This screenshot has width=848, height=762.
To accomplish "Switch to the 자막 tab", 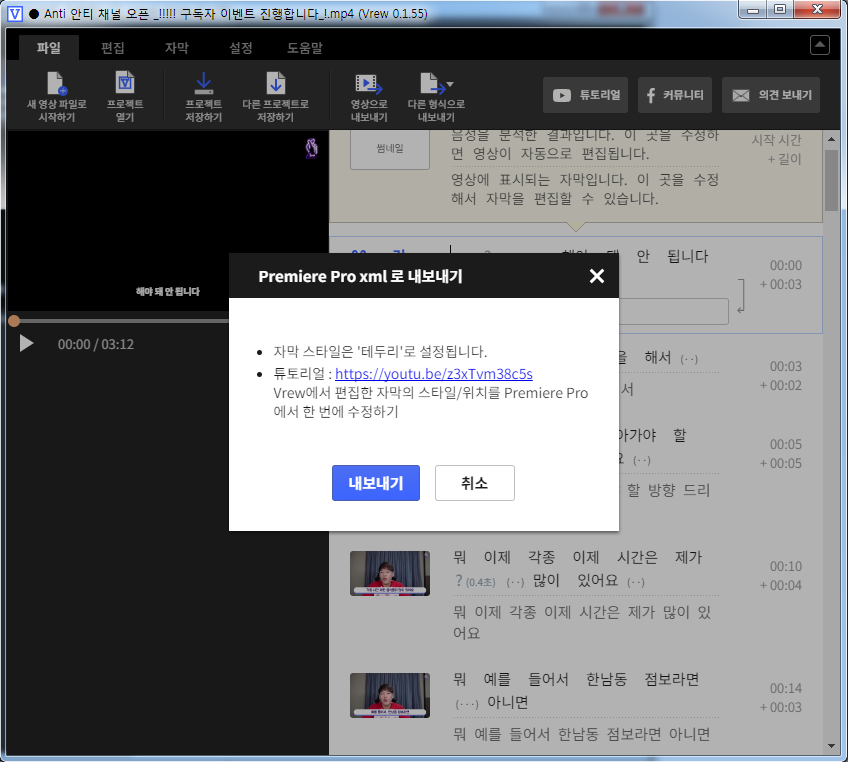I will click(x=176, y=48).
